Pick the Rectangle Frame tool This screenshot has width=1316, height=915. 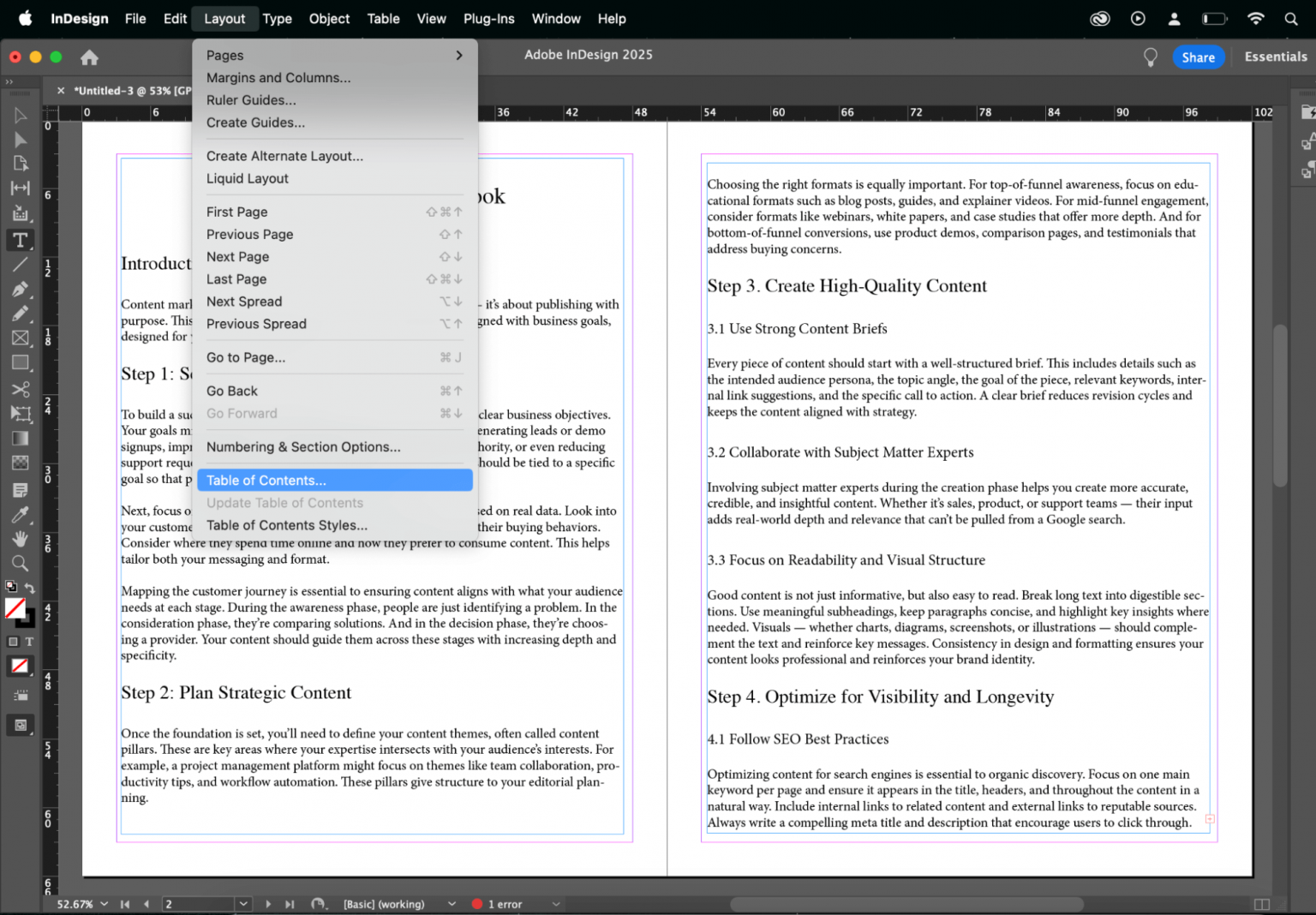coord(20,338)
